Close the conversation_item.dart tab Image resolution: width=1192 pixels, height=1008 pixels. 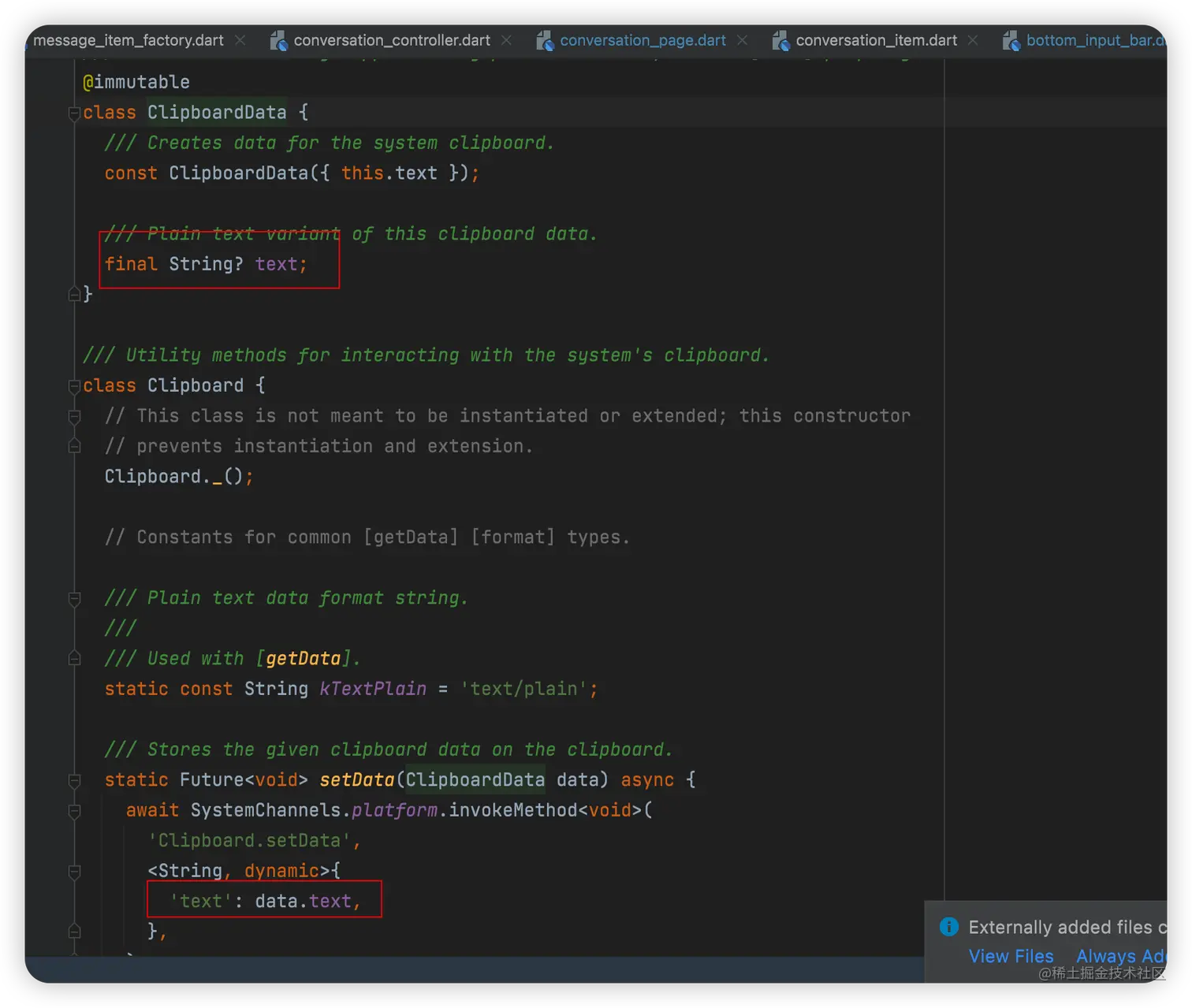pos(973,40)
